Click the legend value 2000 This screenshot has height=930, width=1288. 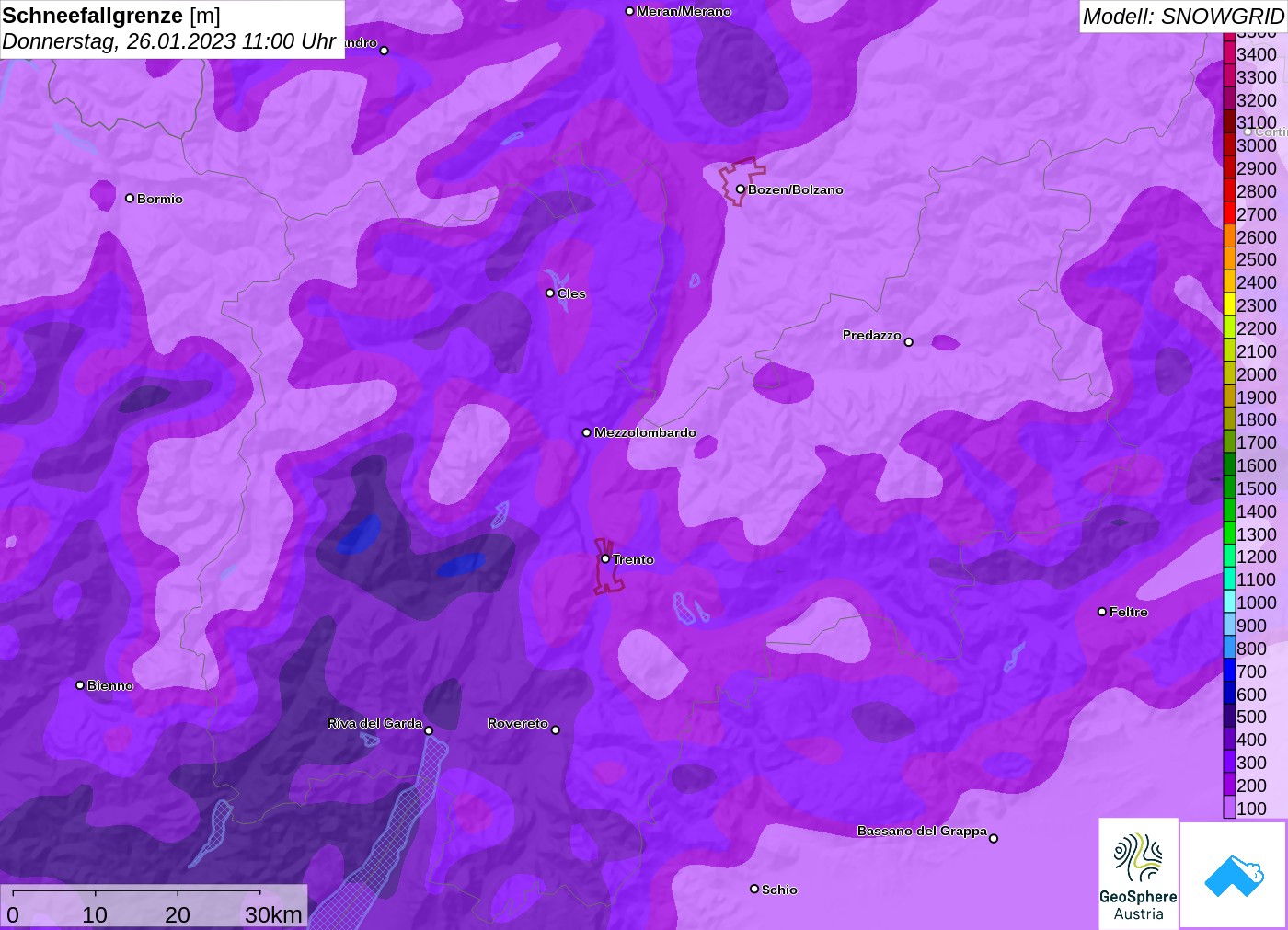1256,373
